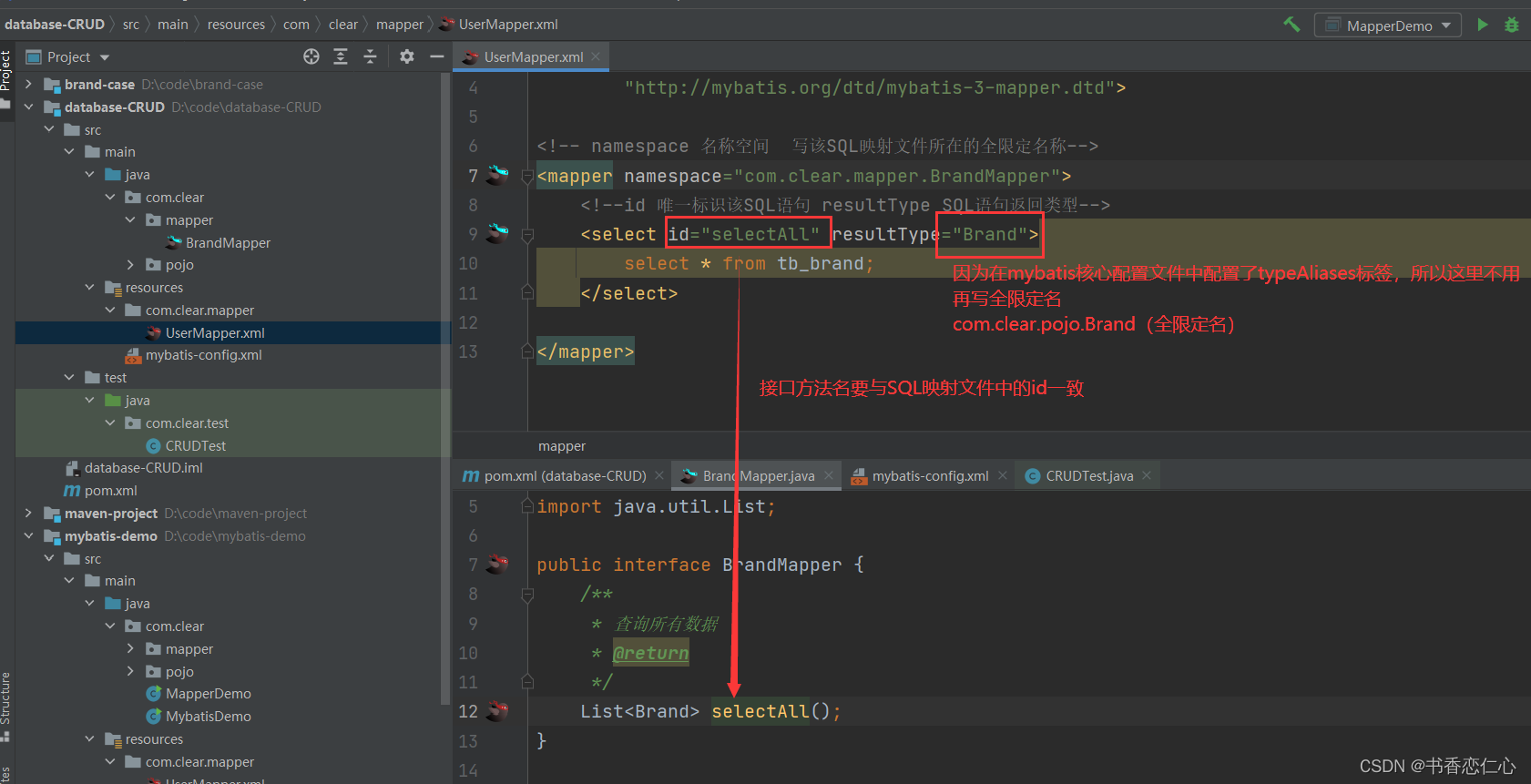Run MapperDemo with the green play icon
The width and height of the screenshot is (1531, 784).
pyautogui.click(x=1482, y=25)
